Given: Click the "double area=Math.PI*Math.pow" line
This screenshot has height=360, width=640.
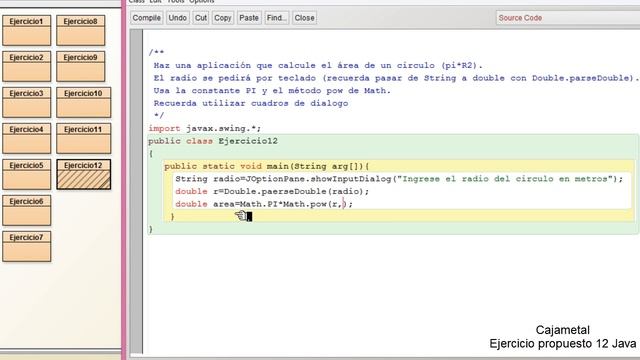Looking at the screenshot, I should (264, 204).
